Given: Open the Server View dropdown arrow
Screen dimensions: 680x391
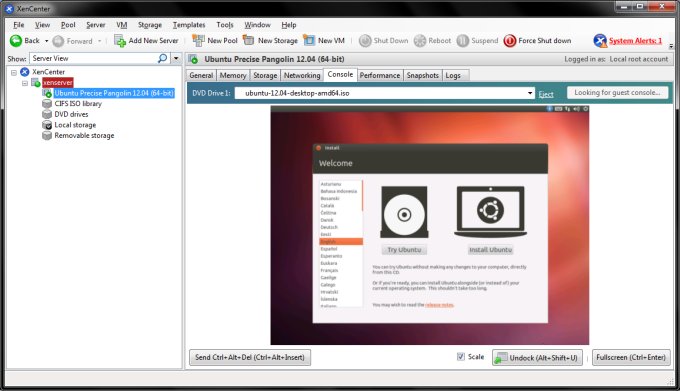Looking at the screenshot, I should 176,58.
